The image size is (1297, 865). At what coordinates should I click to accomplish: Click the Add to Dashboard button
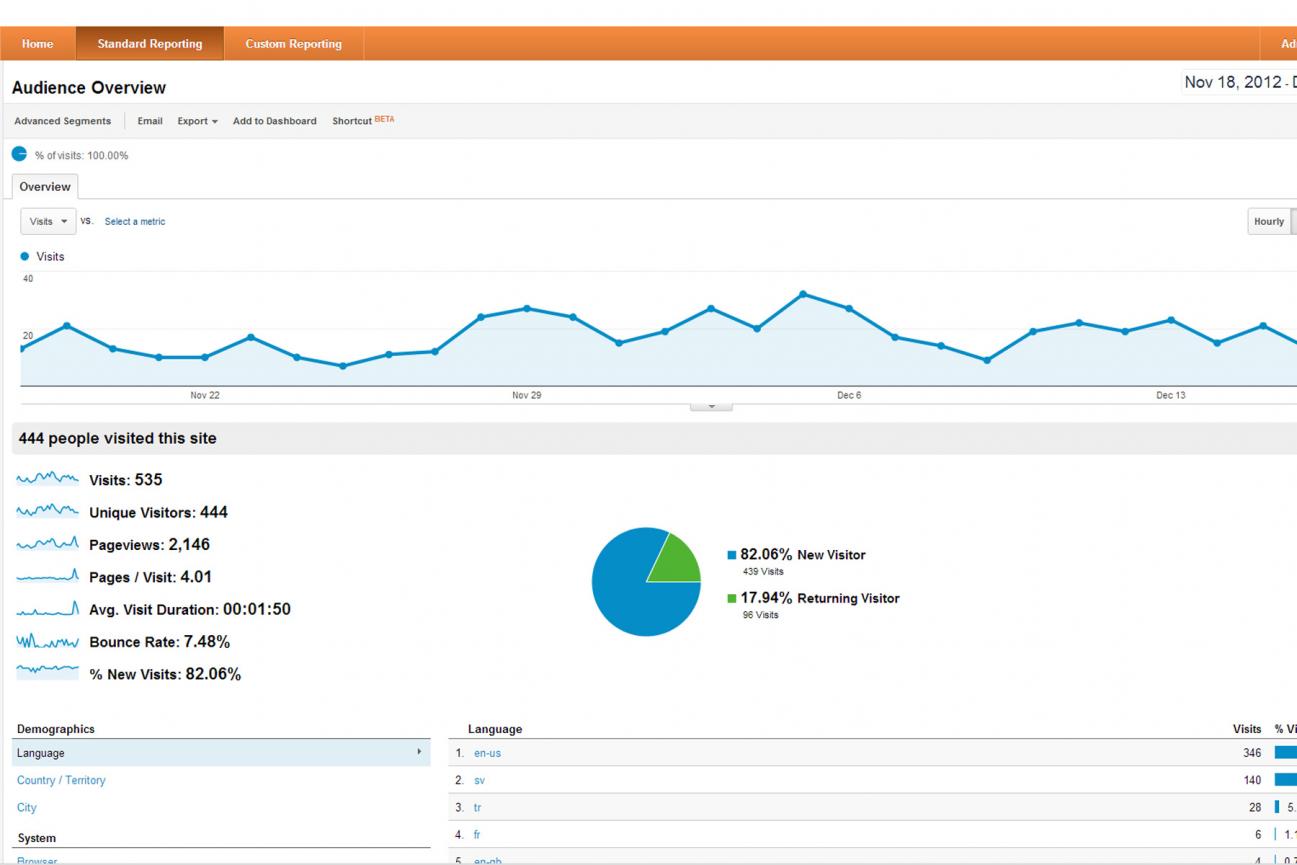[x=274, y=121]
